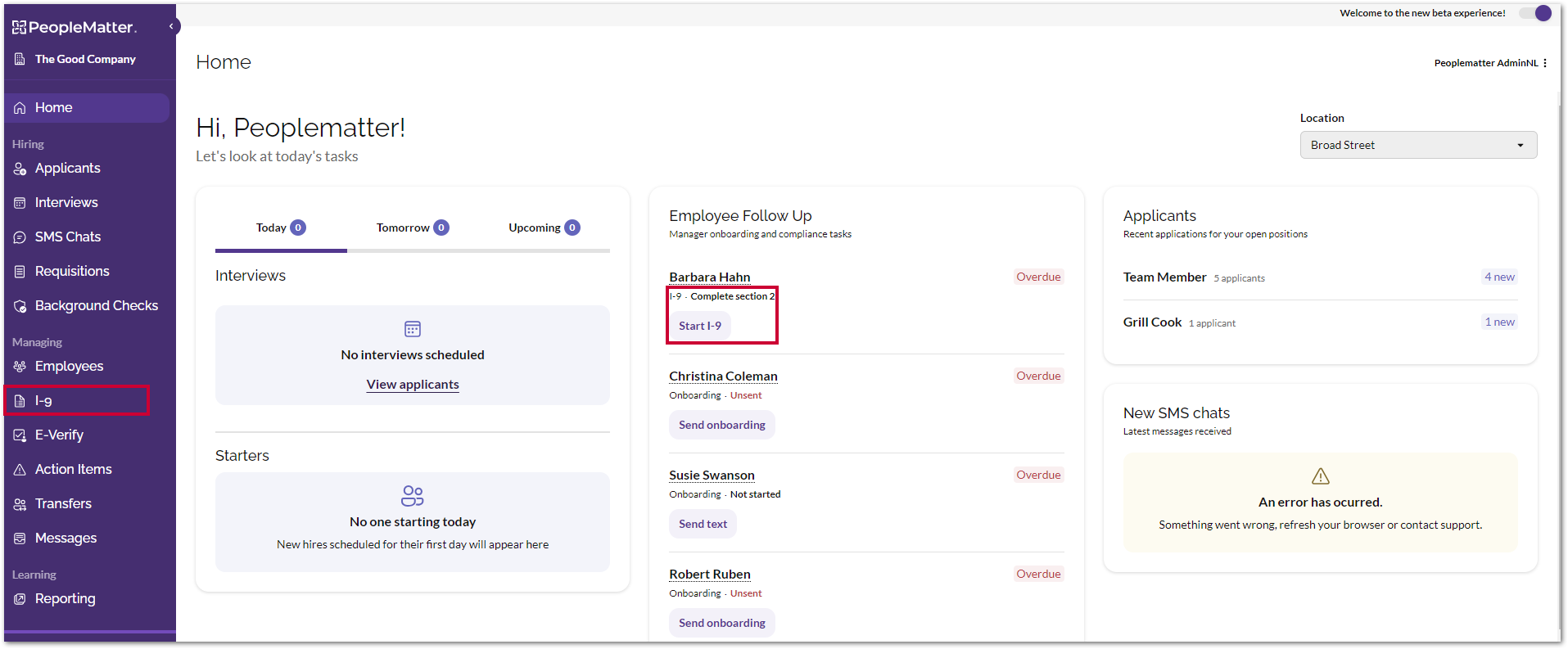The height and width of the screenshot is (649, 1568).
Task: Select the Tomorrow tab
Action: coord(413,228)
